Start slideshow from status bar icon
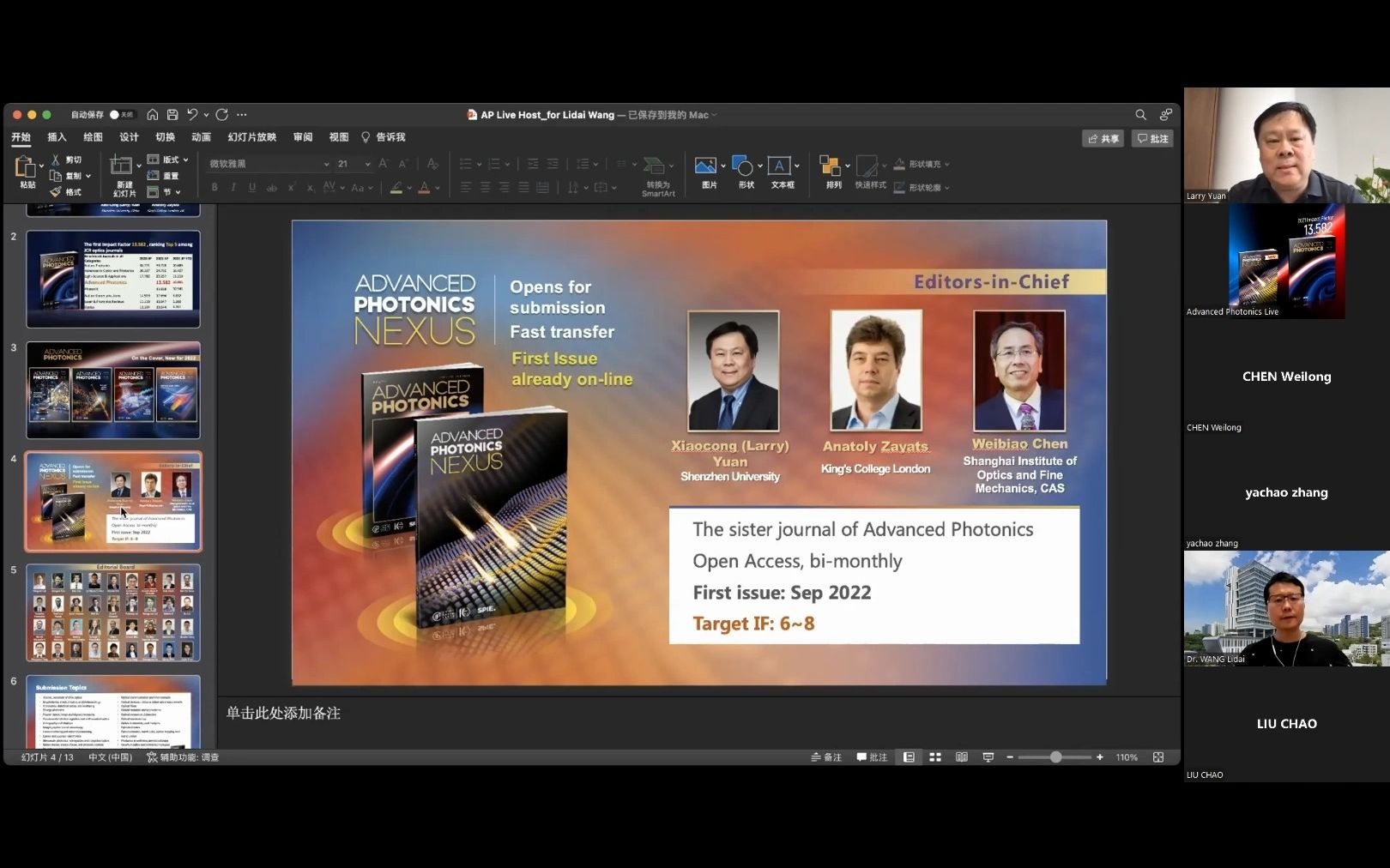 988,757
